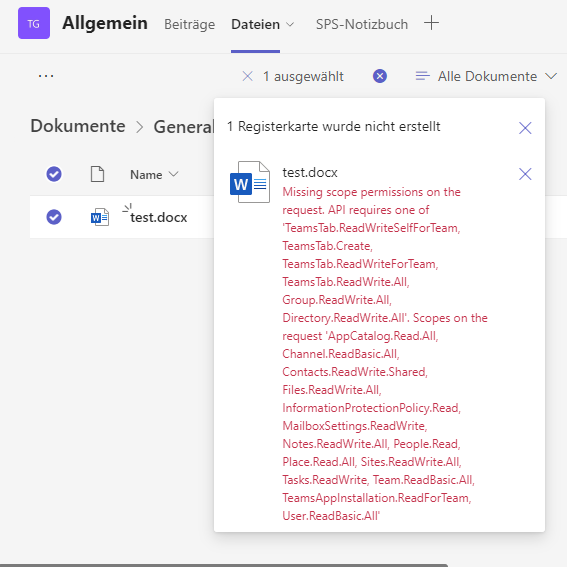This screenshot has width=567, height=567.
Task: Switch to the Beiträge tab
Action: click(x=189, y=25)
